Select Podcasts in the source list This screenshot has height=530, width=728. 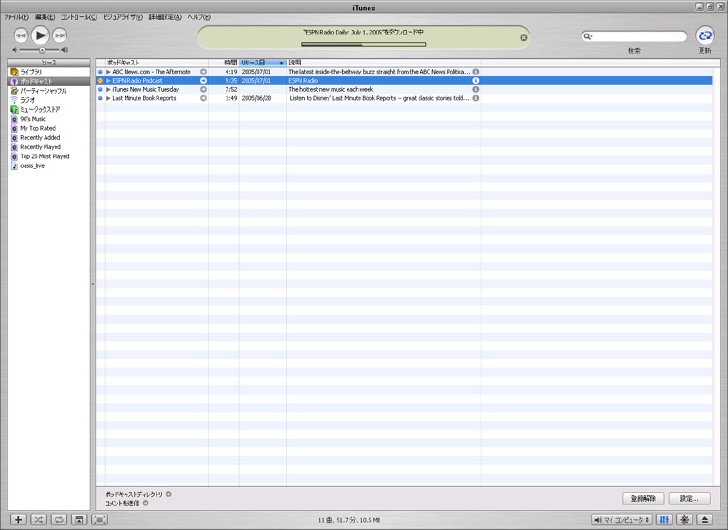tap(49, 81)
